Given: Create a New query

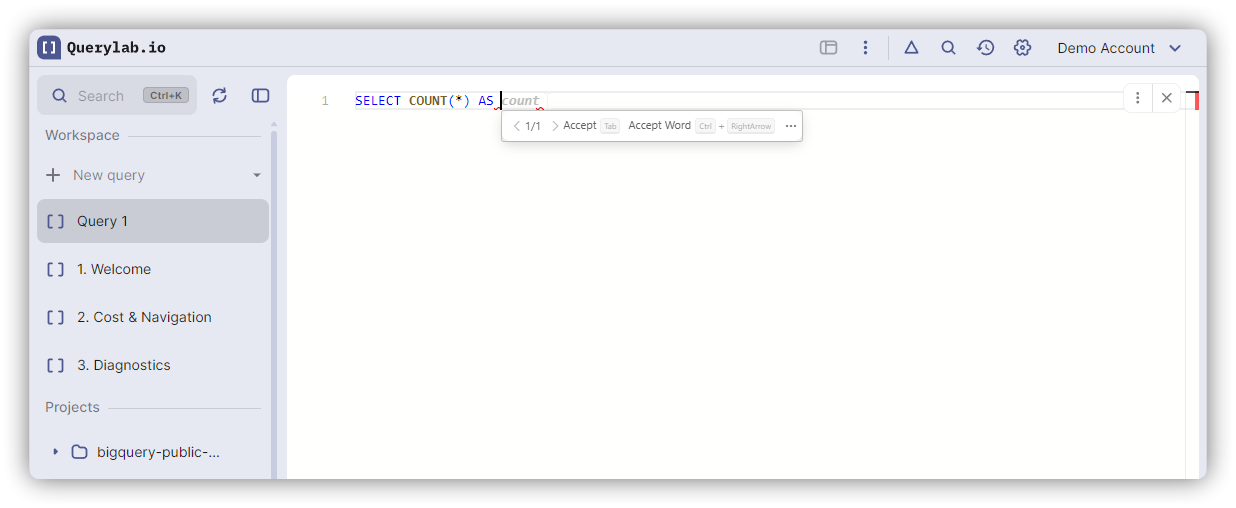Looking at the screenshot, I should (109, 175).
